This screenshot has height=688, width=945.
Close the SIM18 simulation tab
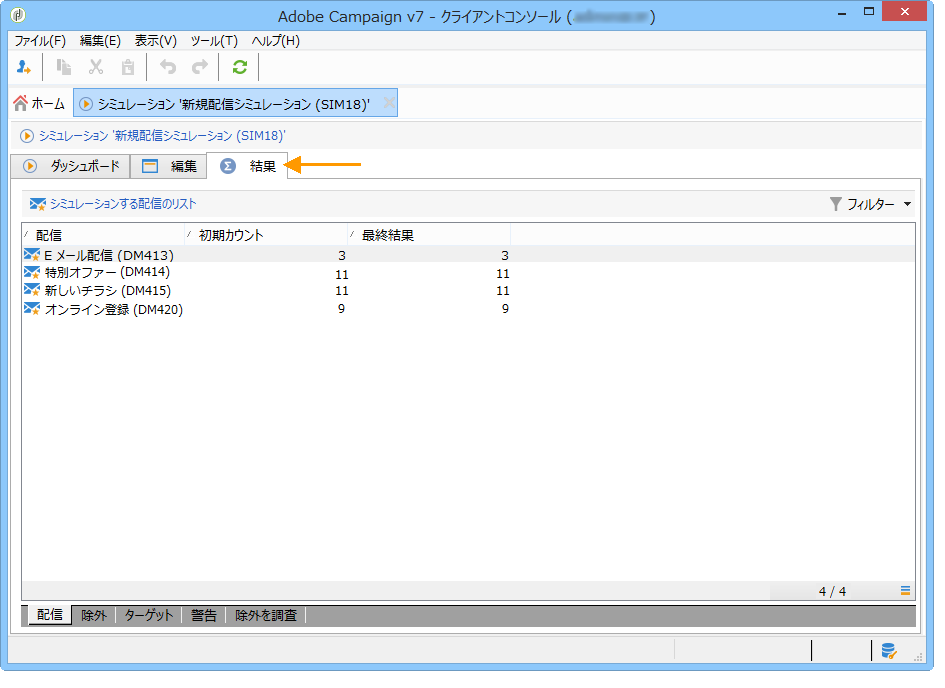[x=389, y=103]
